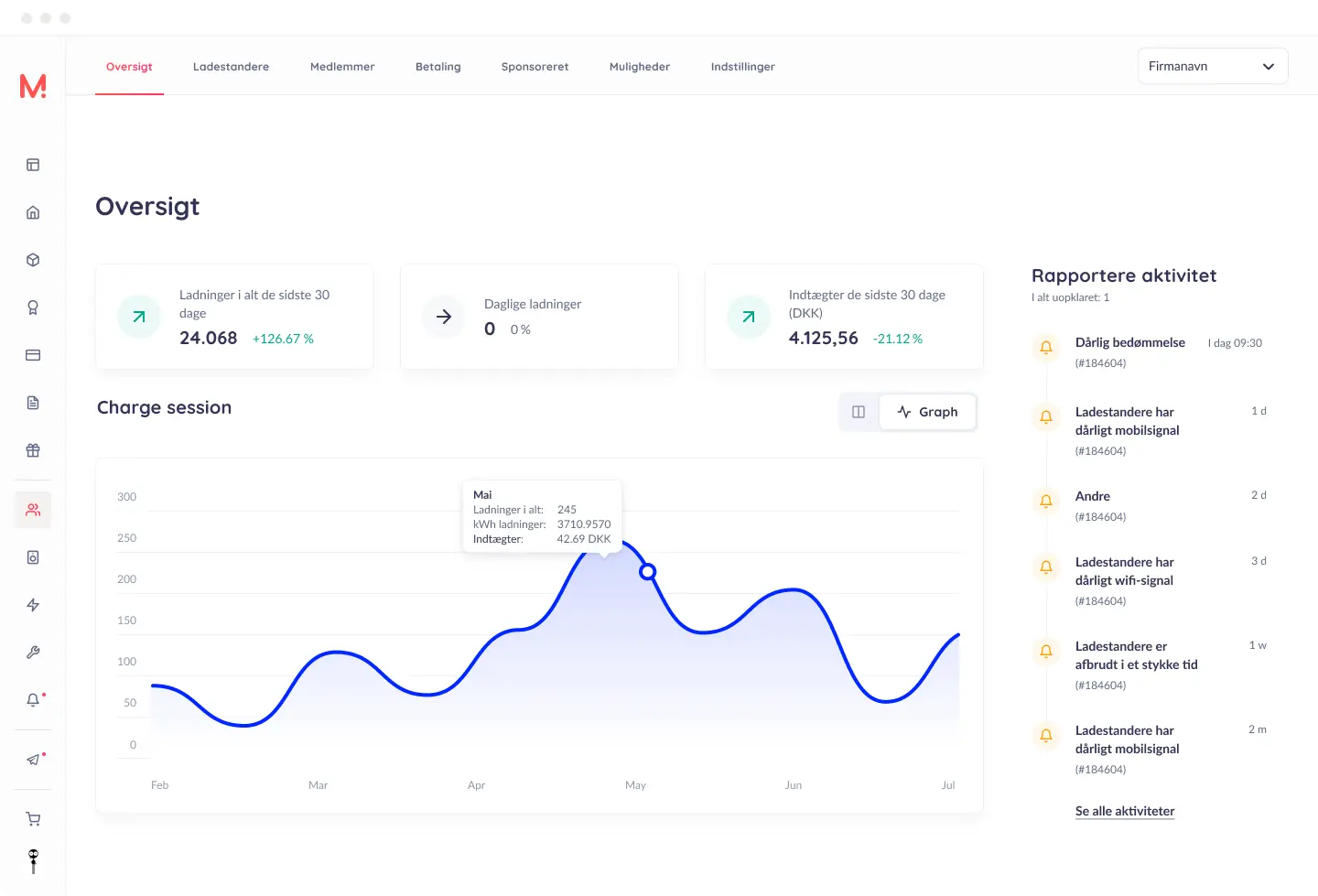
Task: Click the mascot figure icon at sidebar bottom
Action: (x=33, y=861)
